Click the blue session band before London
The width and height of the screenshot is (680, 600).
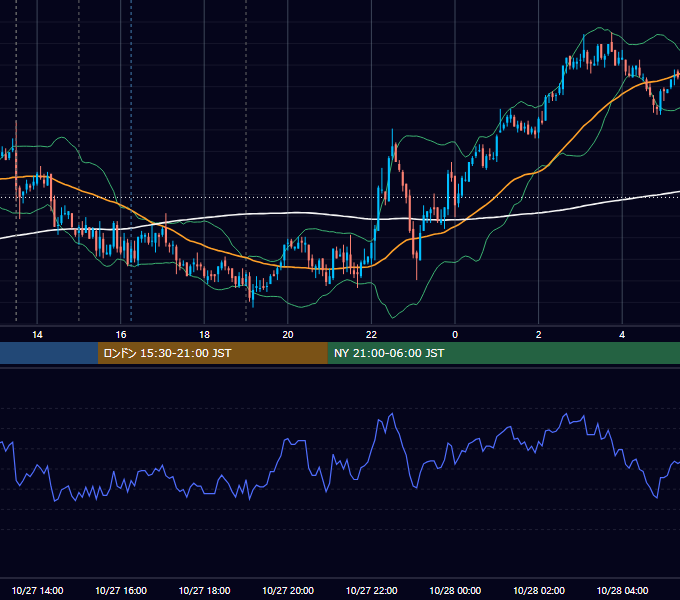pos(49,353)
